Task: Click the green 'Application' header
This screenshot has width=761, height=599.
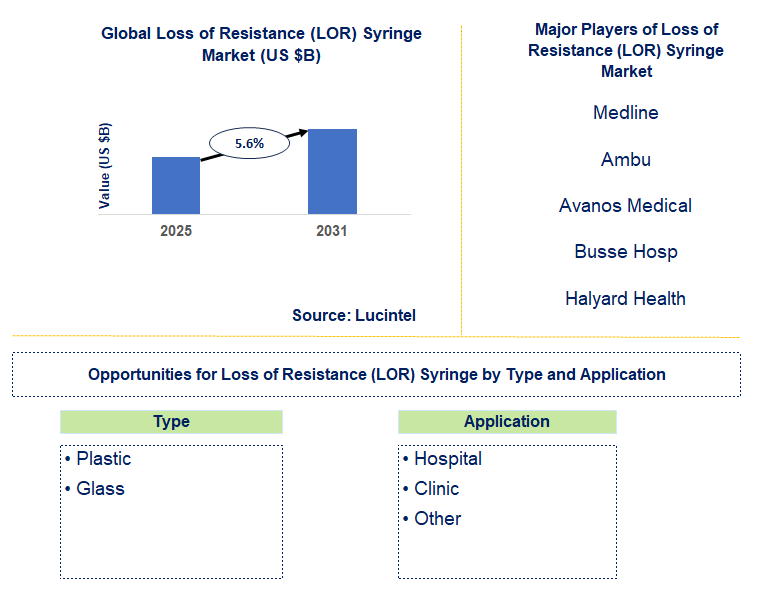Action: pyautogui.click(x=507, y=421)
